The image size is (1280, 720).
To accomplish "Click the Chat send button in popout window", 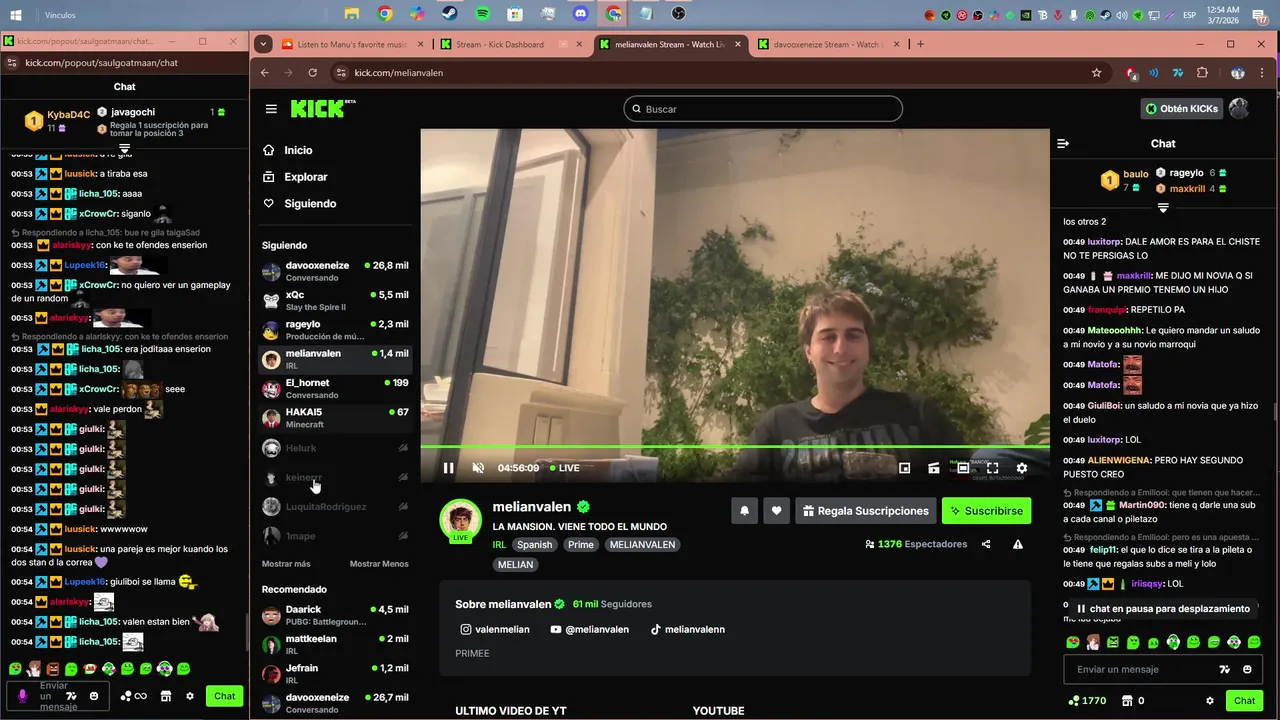I will 224,696.
